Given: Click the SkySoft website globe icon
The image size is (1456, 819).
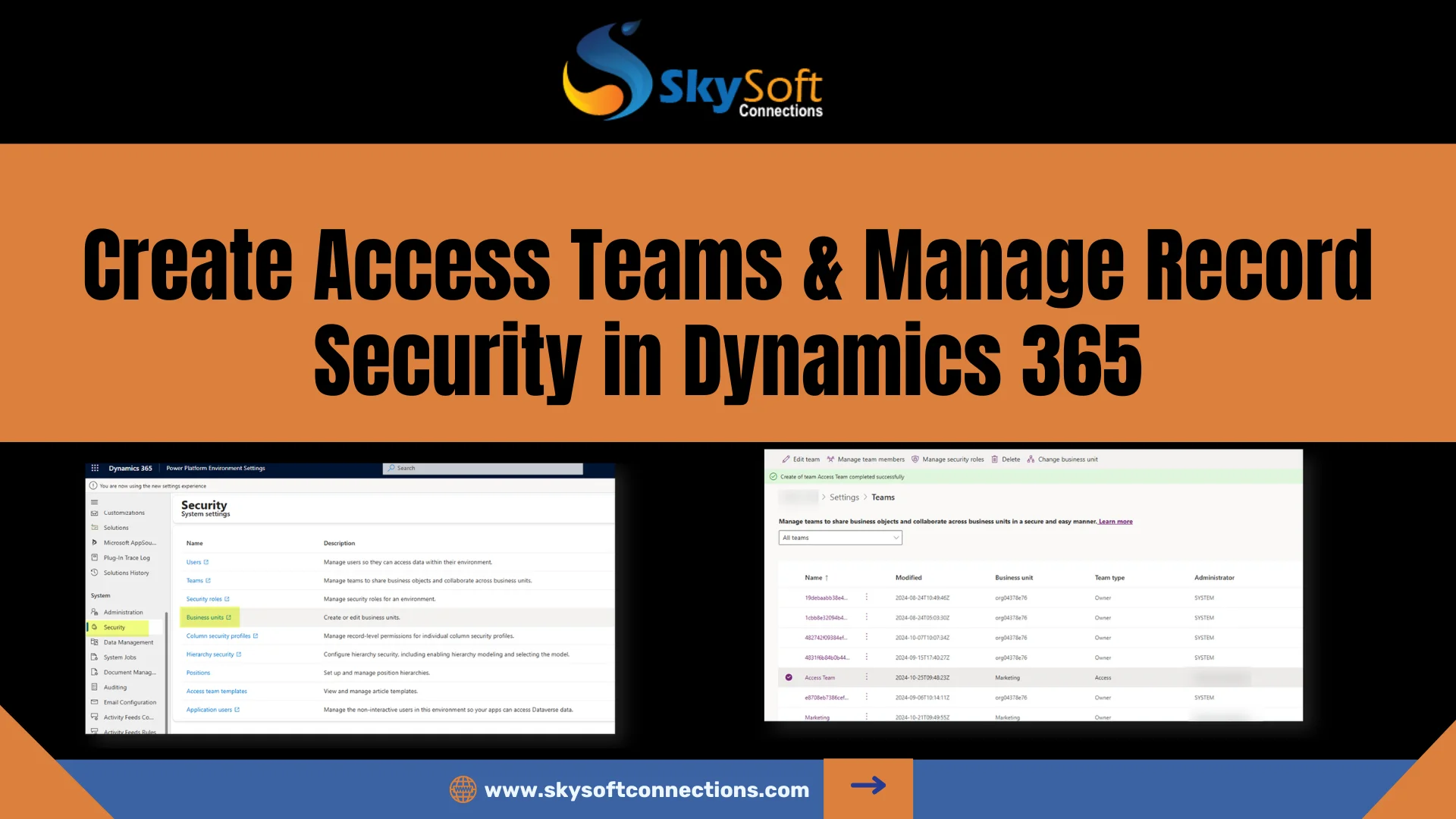Looking at the screenshot, I should click(463, 789).
